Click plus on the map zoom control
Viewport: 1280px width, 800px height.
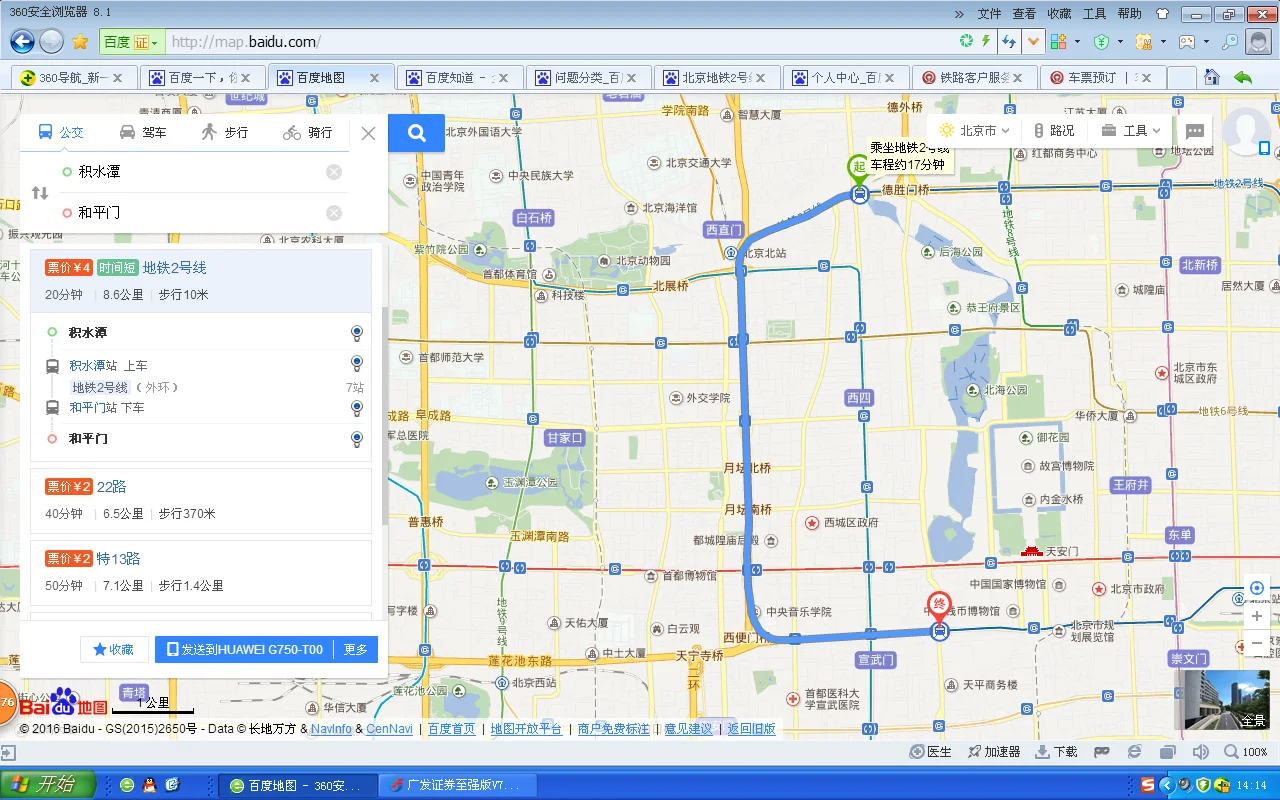pyautogui.click(x=1256, y=616)
